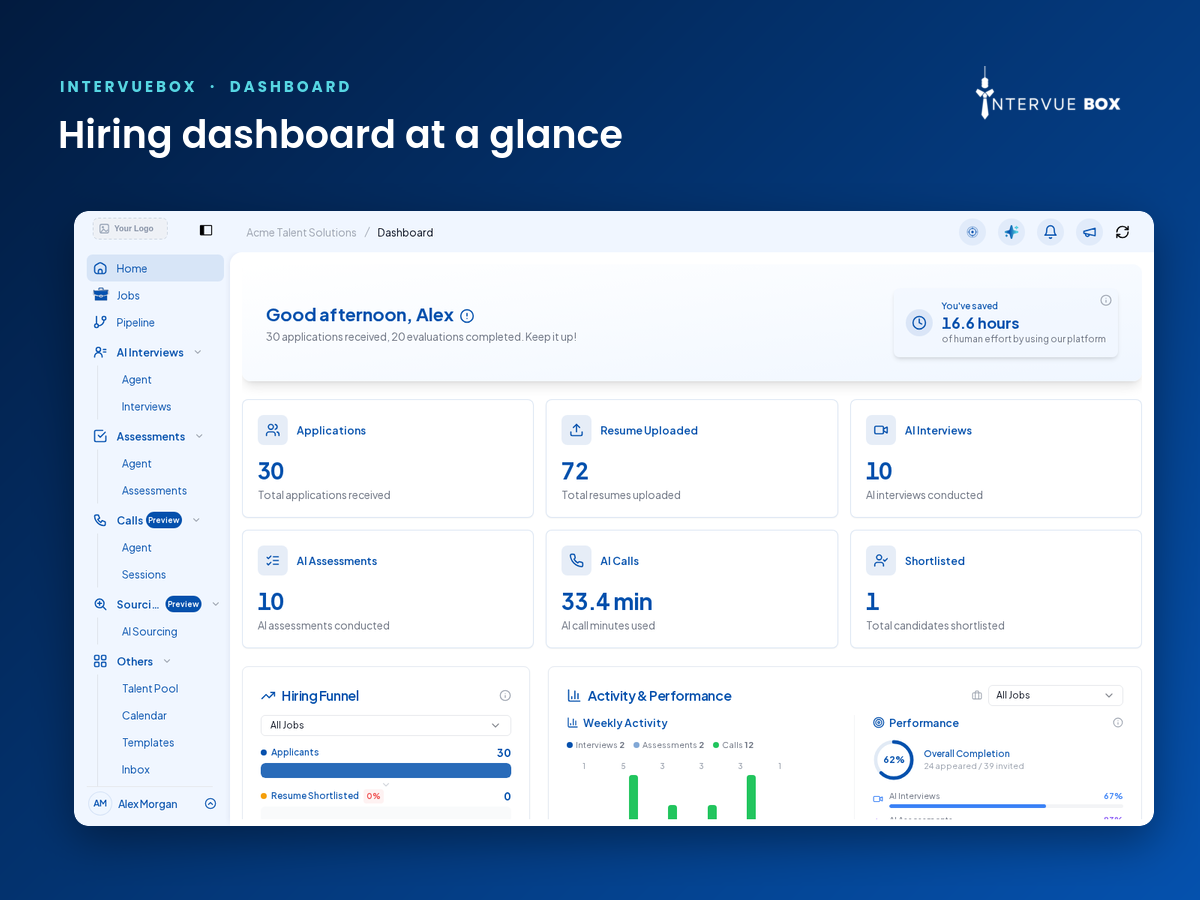Screen dimensions: 1200x900
Task: Click the Resume Shortlisted funnel label
Action: click(x=315, y=796)
